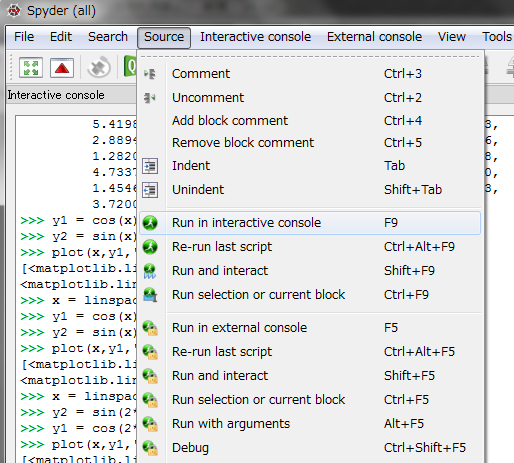Click the Comment icon in Source menu
Screen dimensions: 514x463
(x=150, y=74)
